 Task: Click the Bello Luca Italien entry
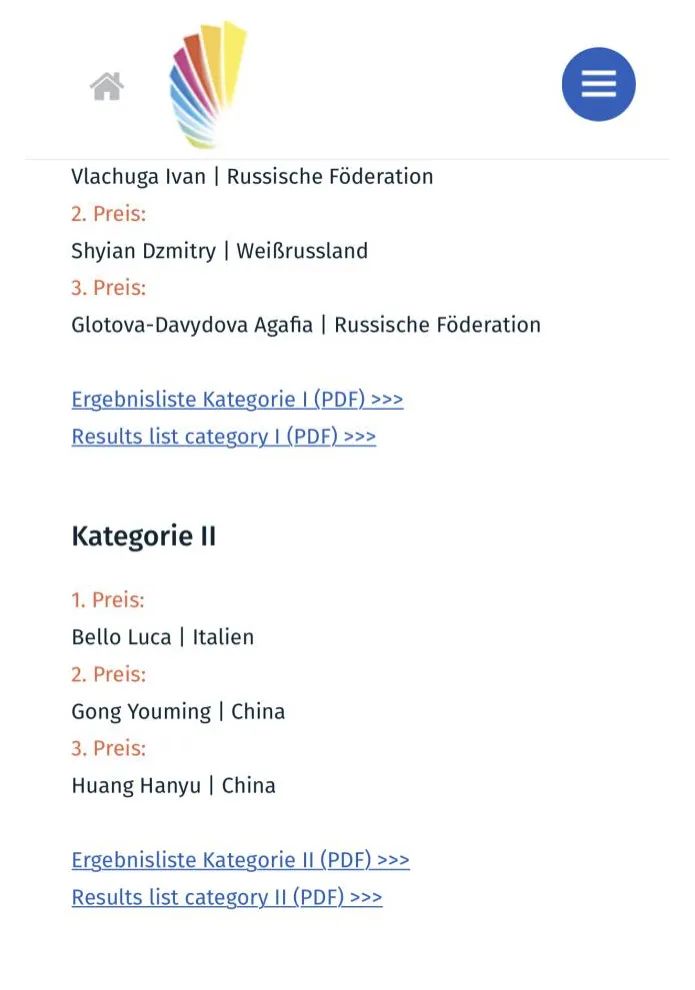tap(162, 636)
